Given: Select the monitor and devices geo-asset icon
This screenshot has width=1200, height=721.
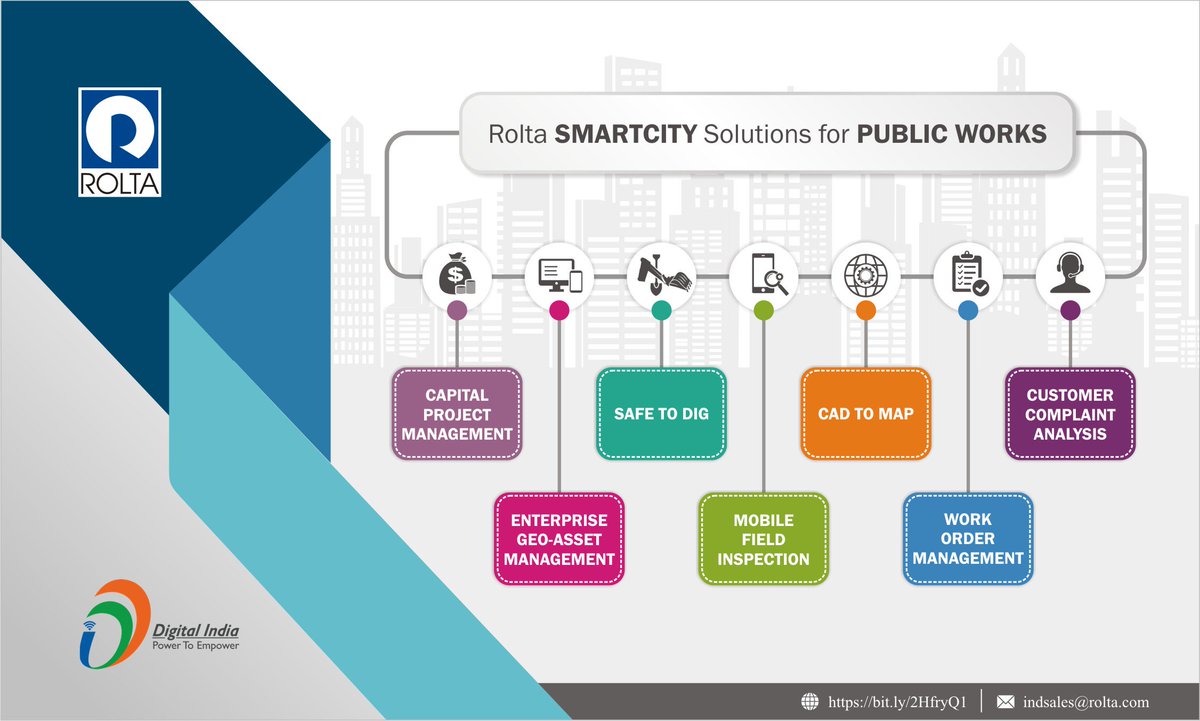Looking at the screenshot, I should coord(559,275).
